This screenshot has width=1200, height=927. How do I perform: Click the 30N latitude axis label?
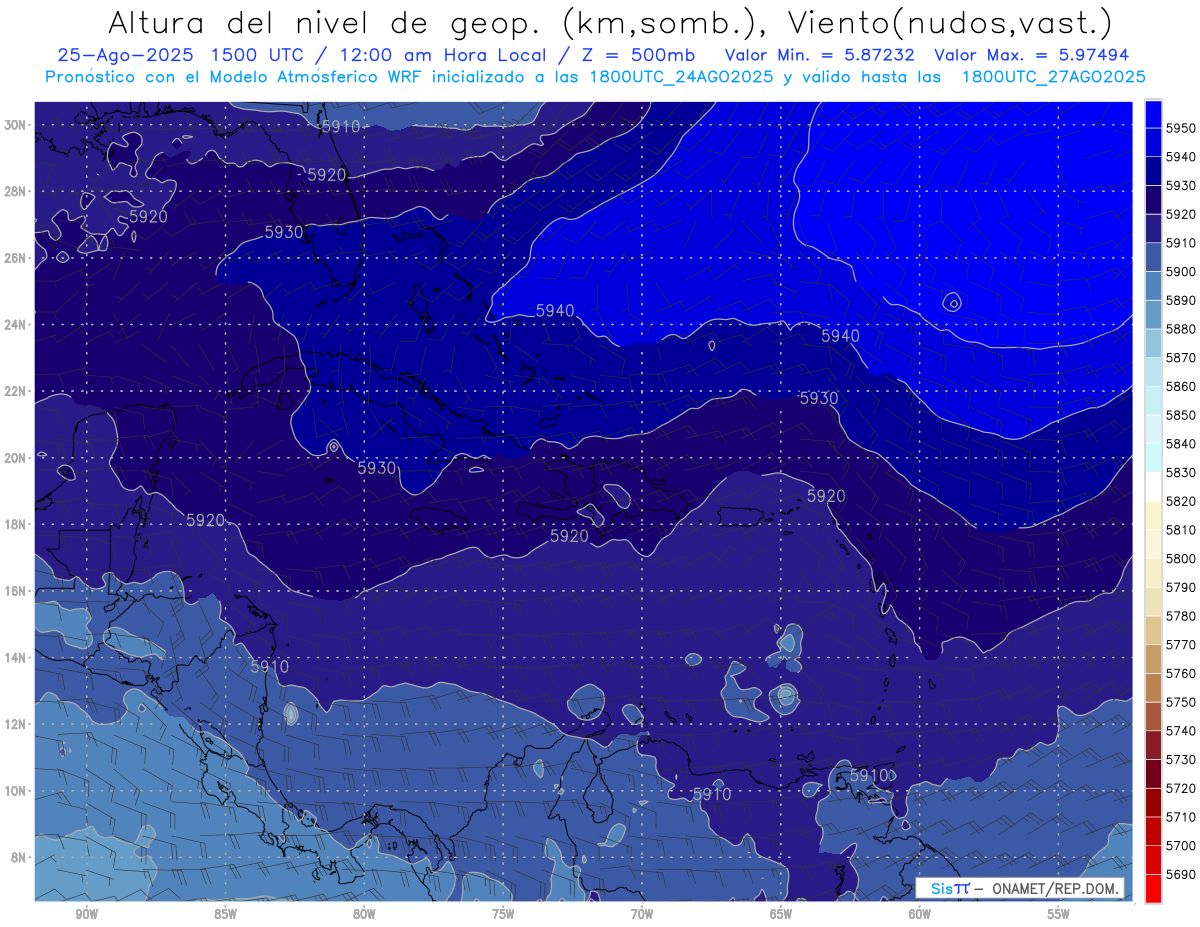click(17, 125)
